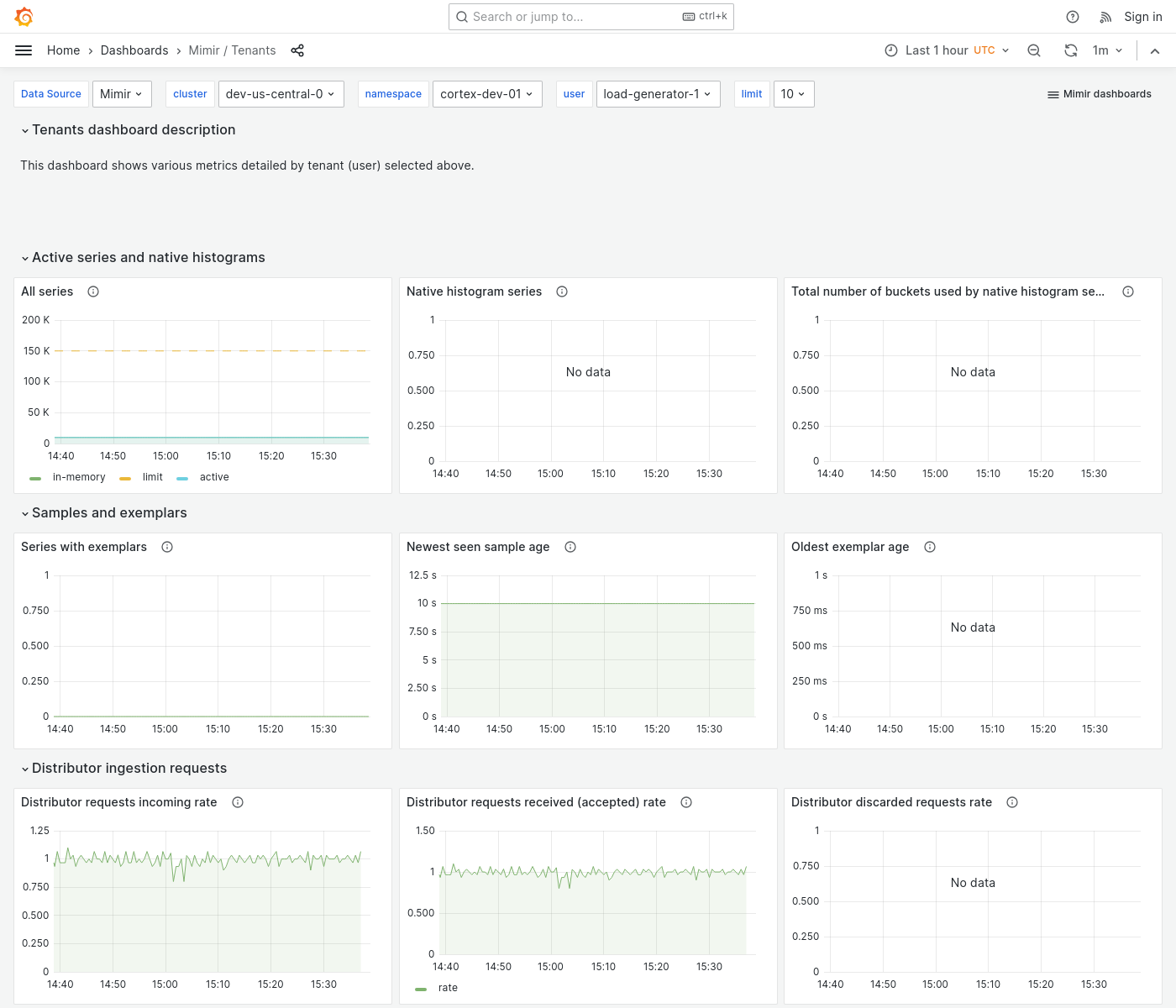
Task: Collapse the Samples and exemplars section
Action: point(103,512)
